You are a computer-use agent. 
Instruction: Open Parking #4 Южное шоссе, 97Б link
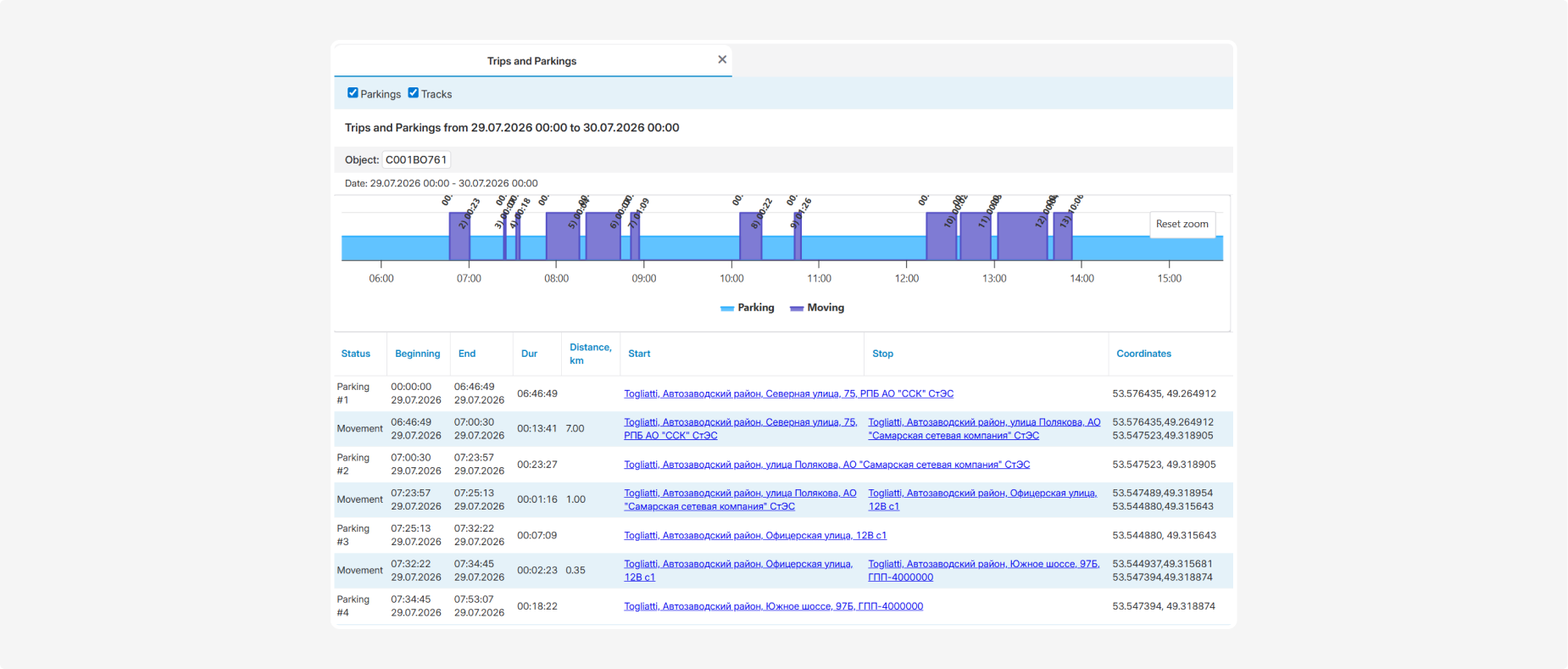point(774,606)
